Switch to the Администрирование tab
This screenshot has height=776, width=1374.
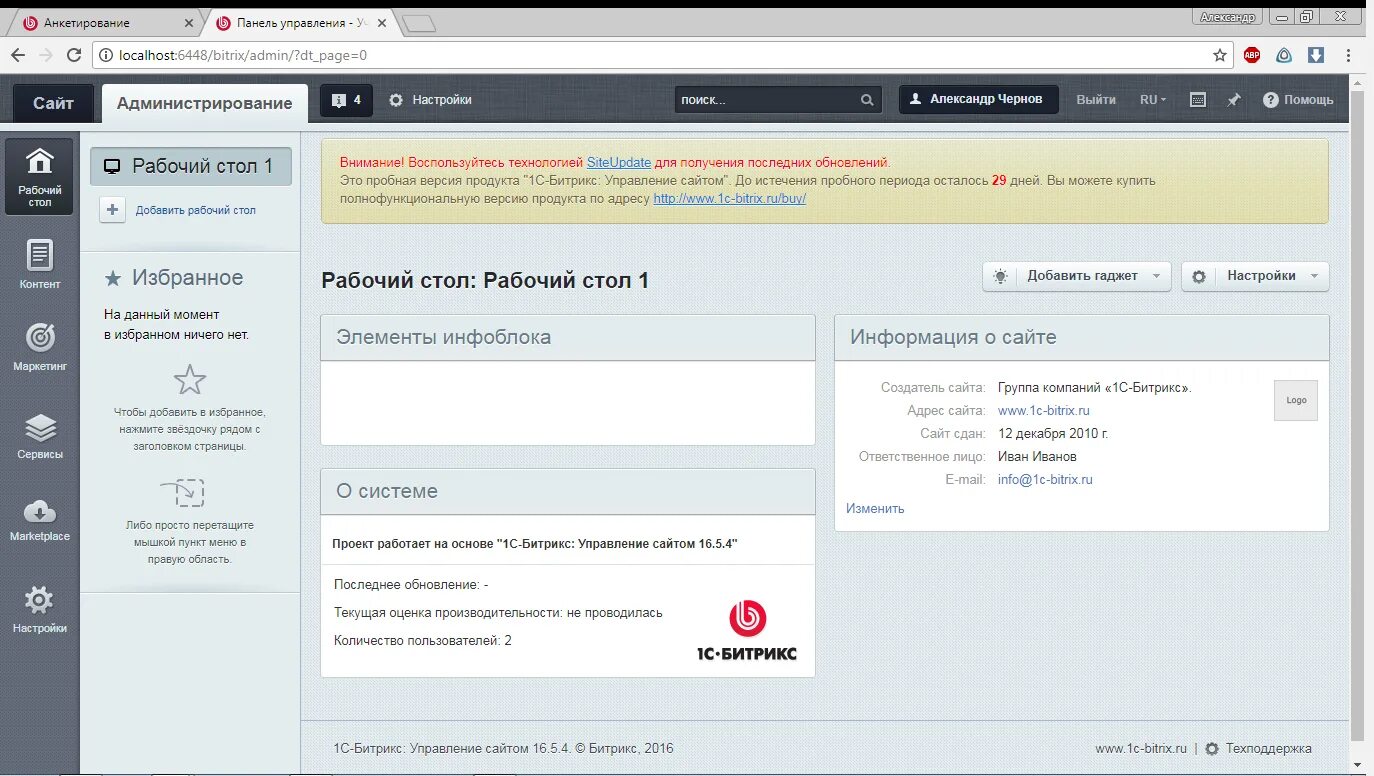(x=205, y=103)
